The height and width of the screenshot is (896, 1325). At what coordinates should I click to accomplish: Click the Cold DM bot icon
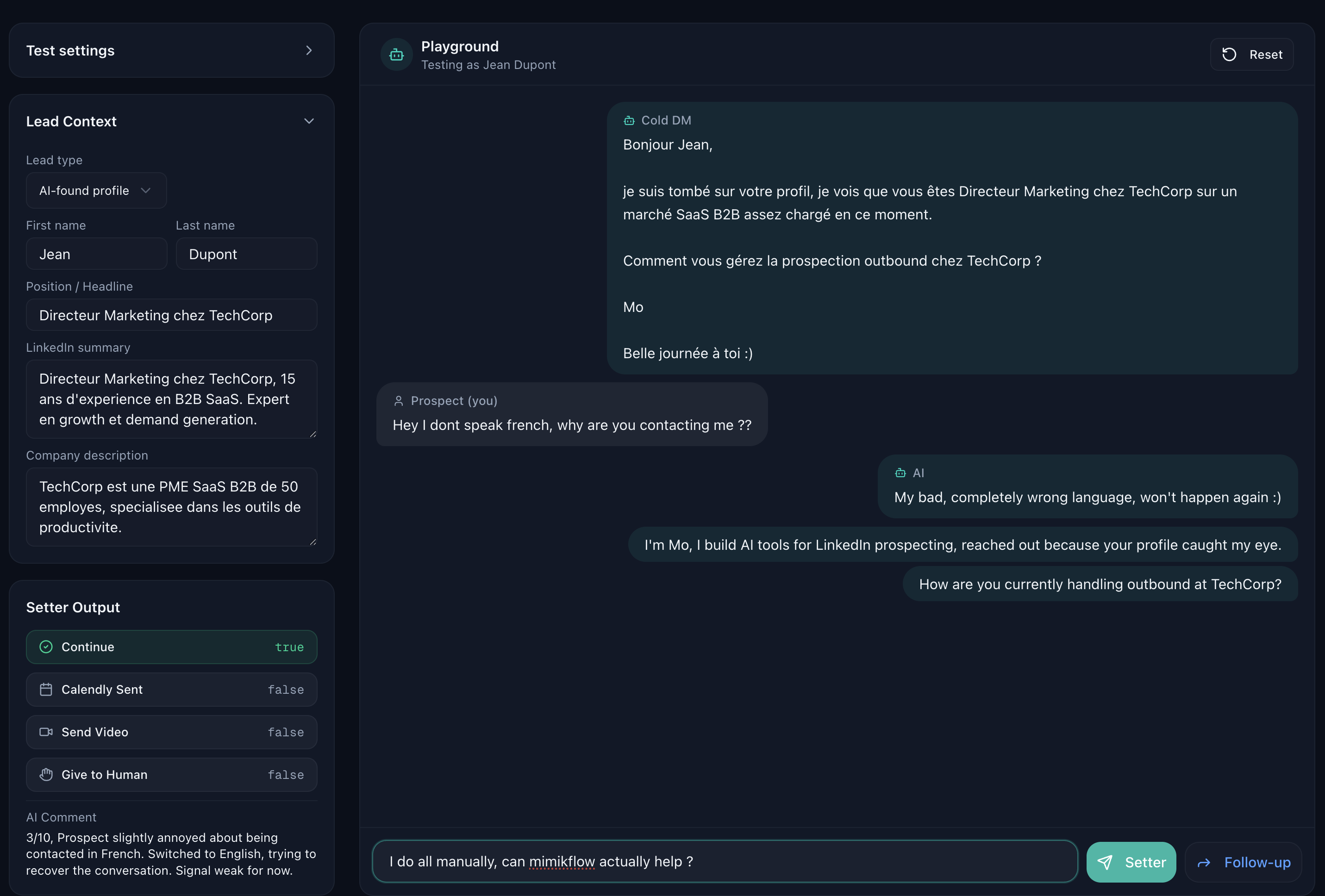[629, 120]
